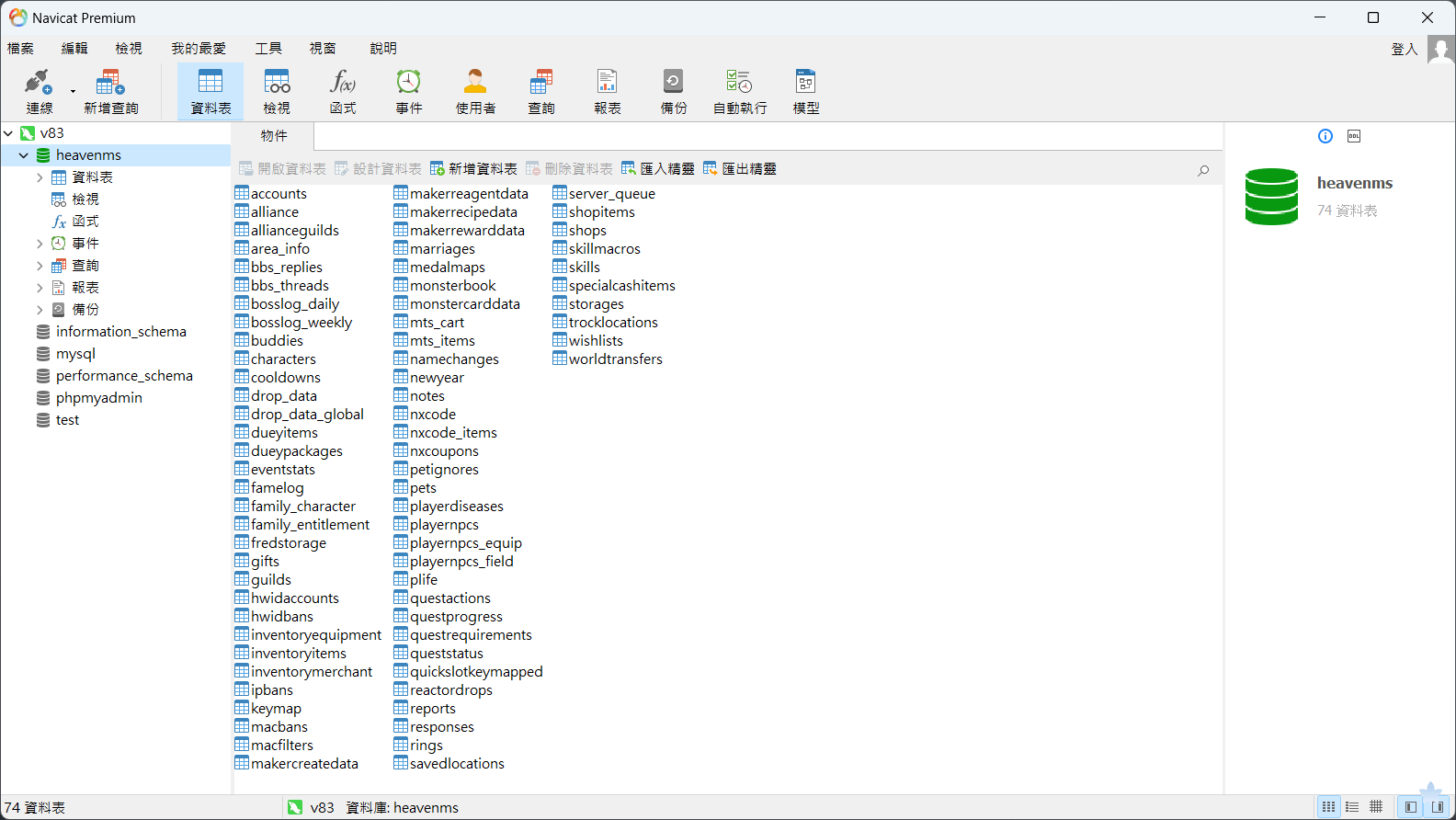Image resolution: width=1456 pixels, height=820 pixels.
Task: Open the 我的最愛 menu
Action: 199,49
